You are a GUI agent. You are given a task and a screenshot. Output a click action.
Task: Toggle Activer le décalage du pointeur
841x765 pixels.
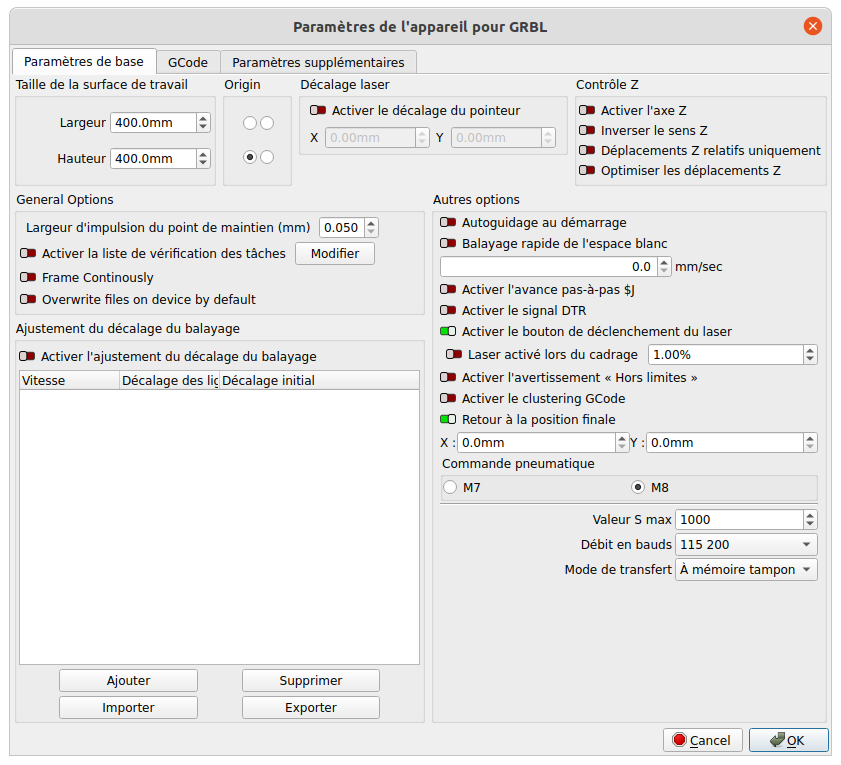pyautogui.click(x=318, y=111)
